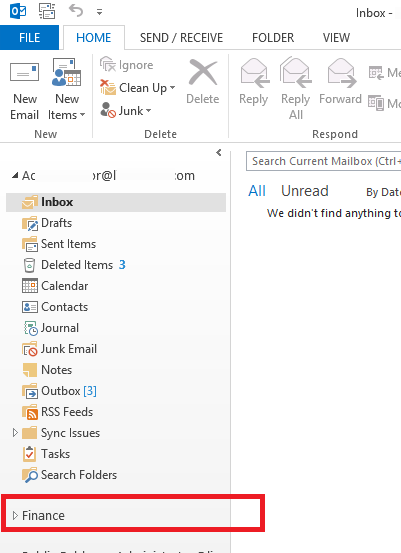
Task: Select the All messages filter
Action: pyautogui.click(x=257, y=191)
